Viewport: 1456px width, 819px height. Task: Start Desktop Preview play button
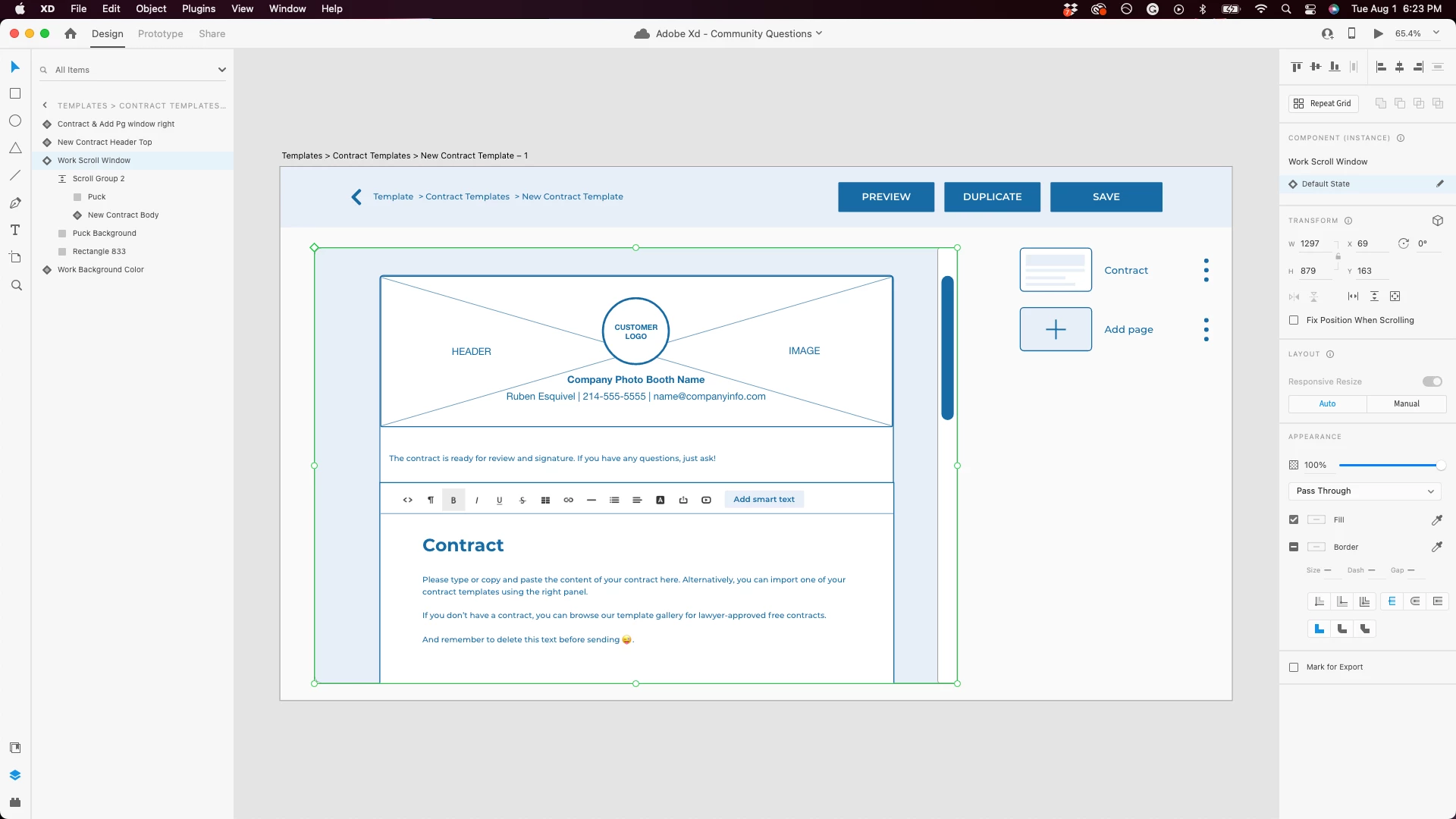(1378, 33)
